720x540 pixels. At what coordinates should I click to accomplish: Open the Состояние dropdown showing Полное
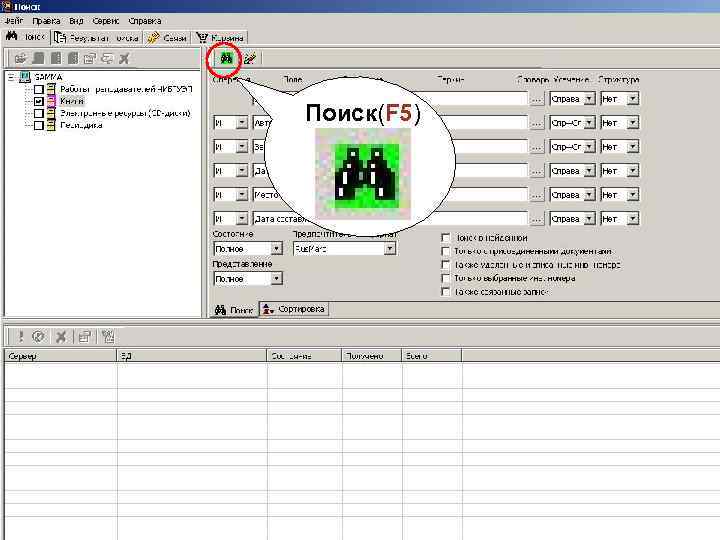click(276, 248)
